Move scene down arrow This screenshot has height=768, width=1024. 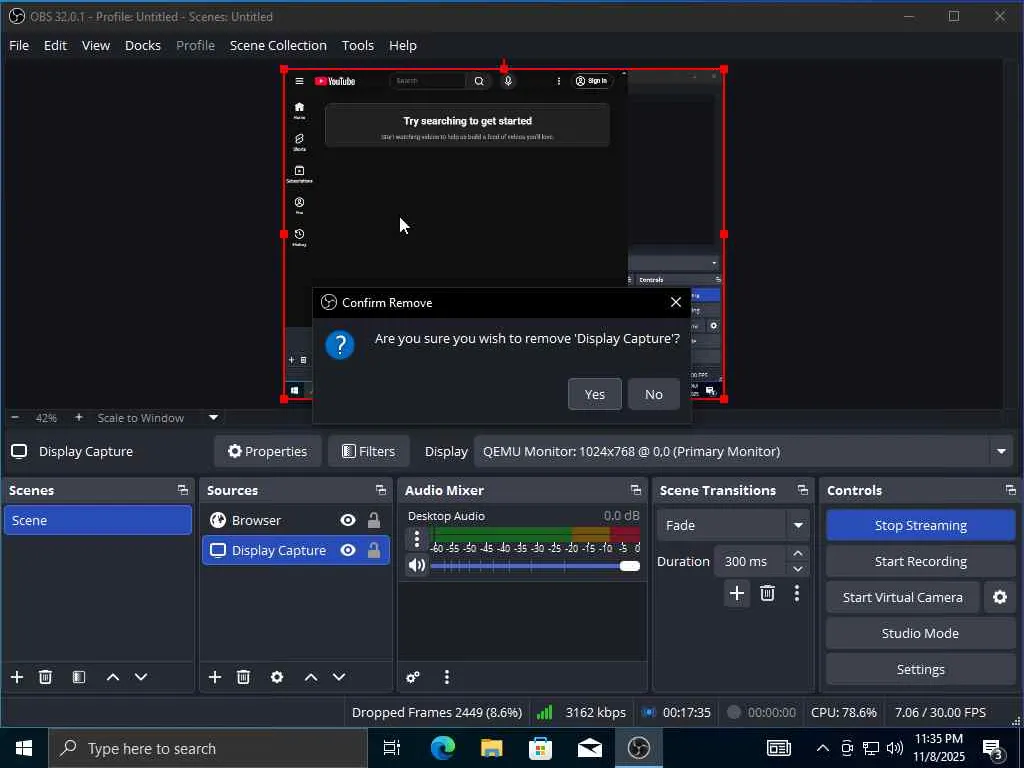point(141,677)
